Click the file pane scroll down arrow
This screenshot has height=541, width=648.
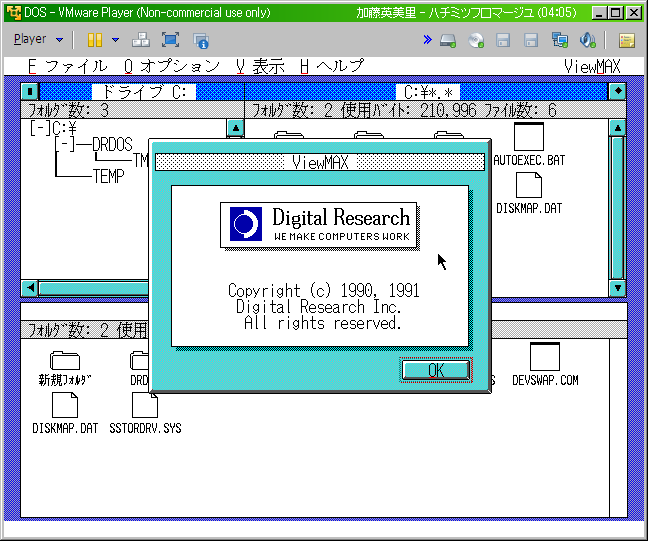pyautogui.click(x=617, y=288)
